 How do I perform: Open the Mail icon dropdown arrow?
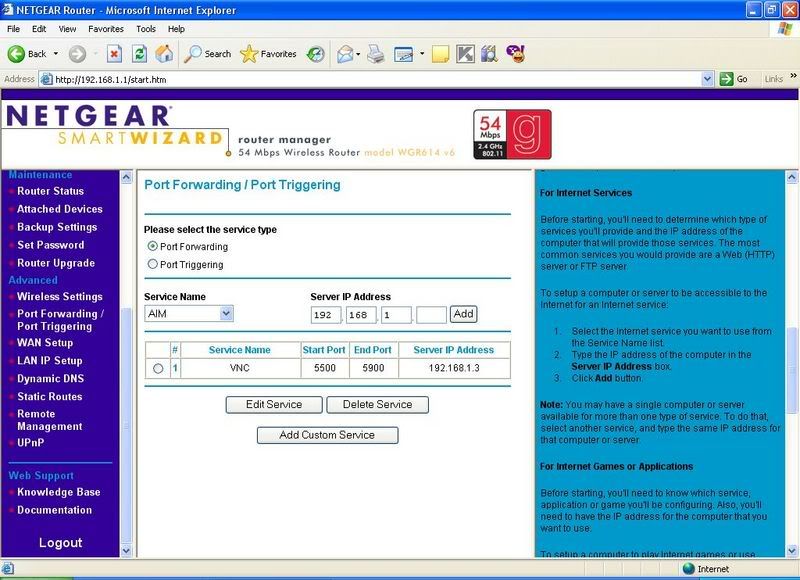(358, 54)
